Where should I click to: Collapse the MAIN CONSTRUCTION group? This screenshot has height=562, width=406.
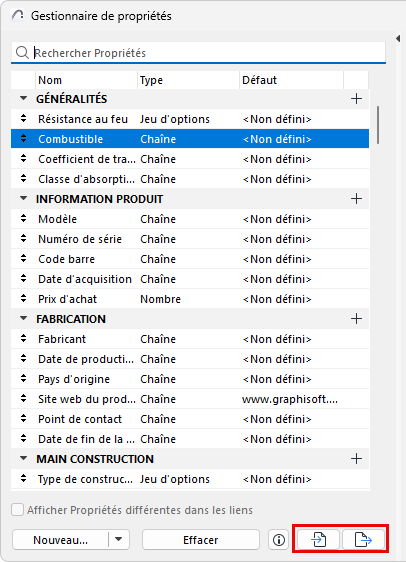point(24,458)
